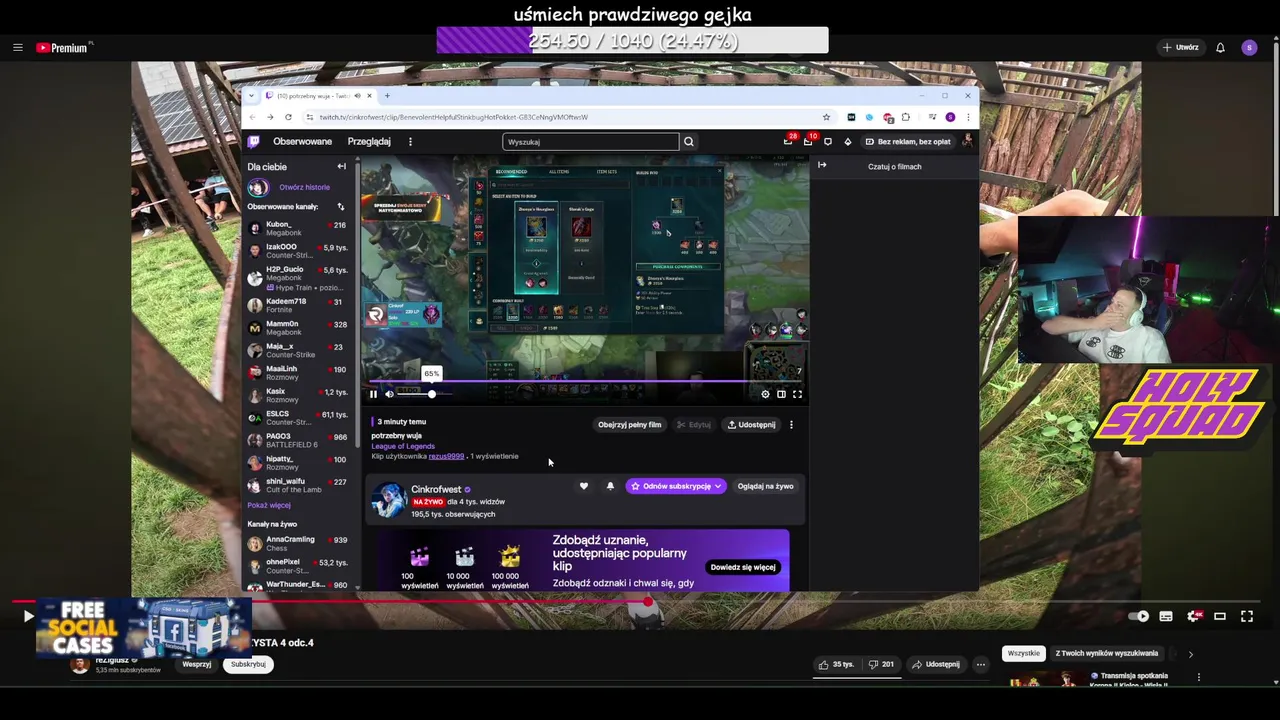This screenshot has height=720, width=1280.
Task: Switch YouTube player to theater mode
Action: click(x=1220, y=616)
